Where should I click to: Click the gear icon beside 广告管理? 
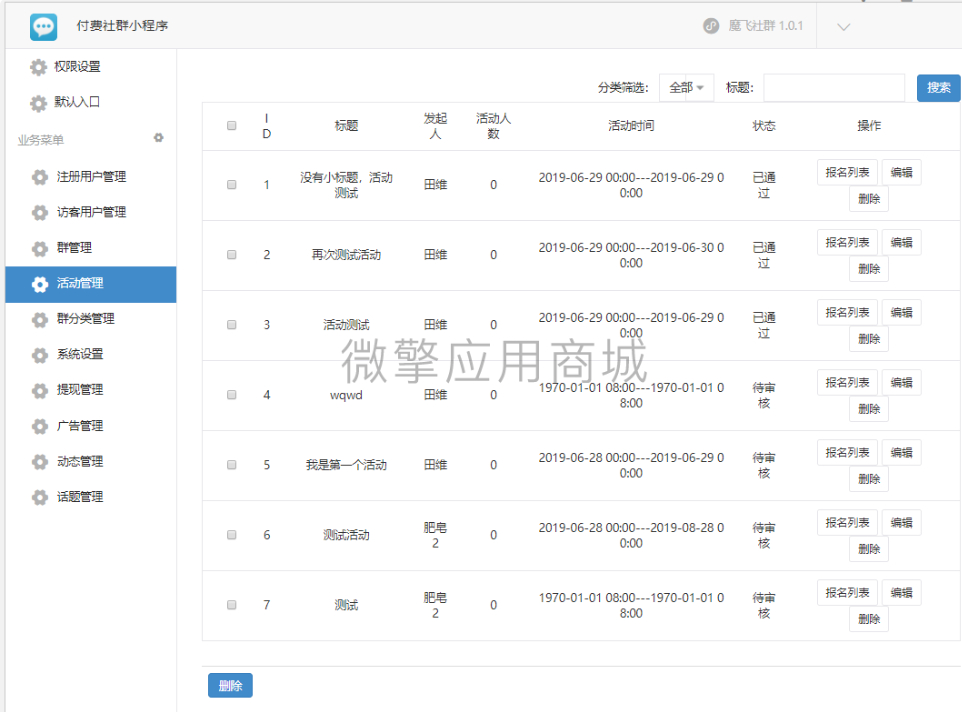(x=40, y=426)
